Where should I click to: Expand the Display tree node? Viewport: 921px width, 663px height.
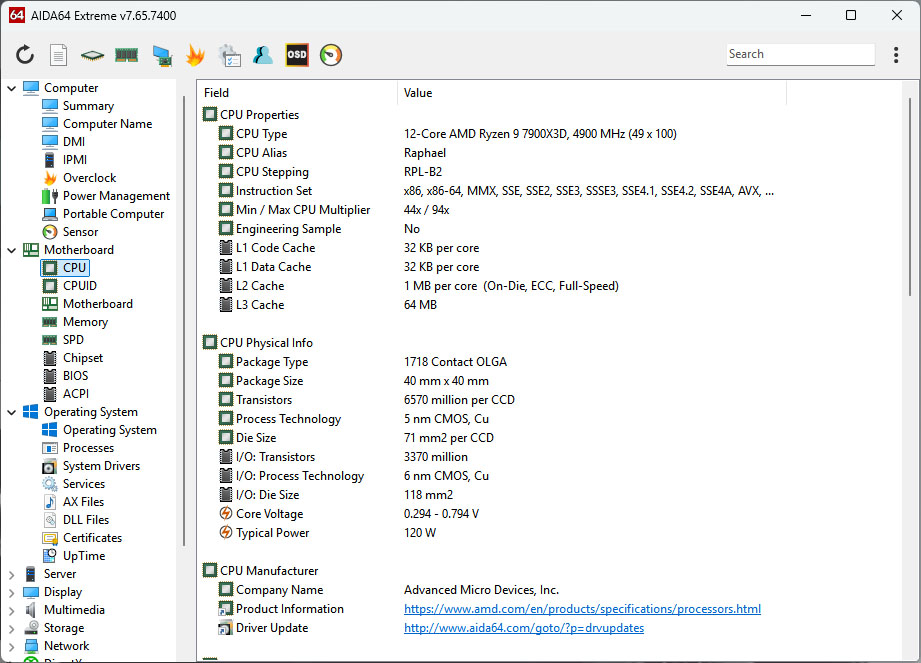point(11,593)
